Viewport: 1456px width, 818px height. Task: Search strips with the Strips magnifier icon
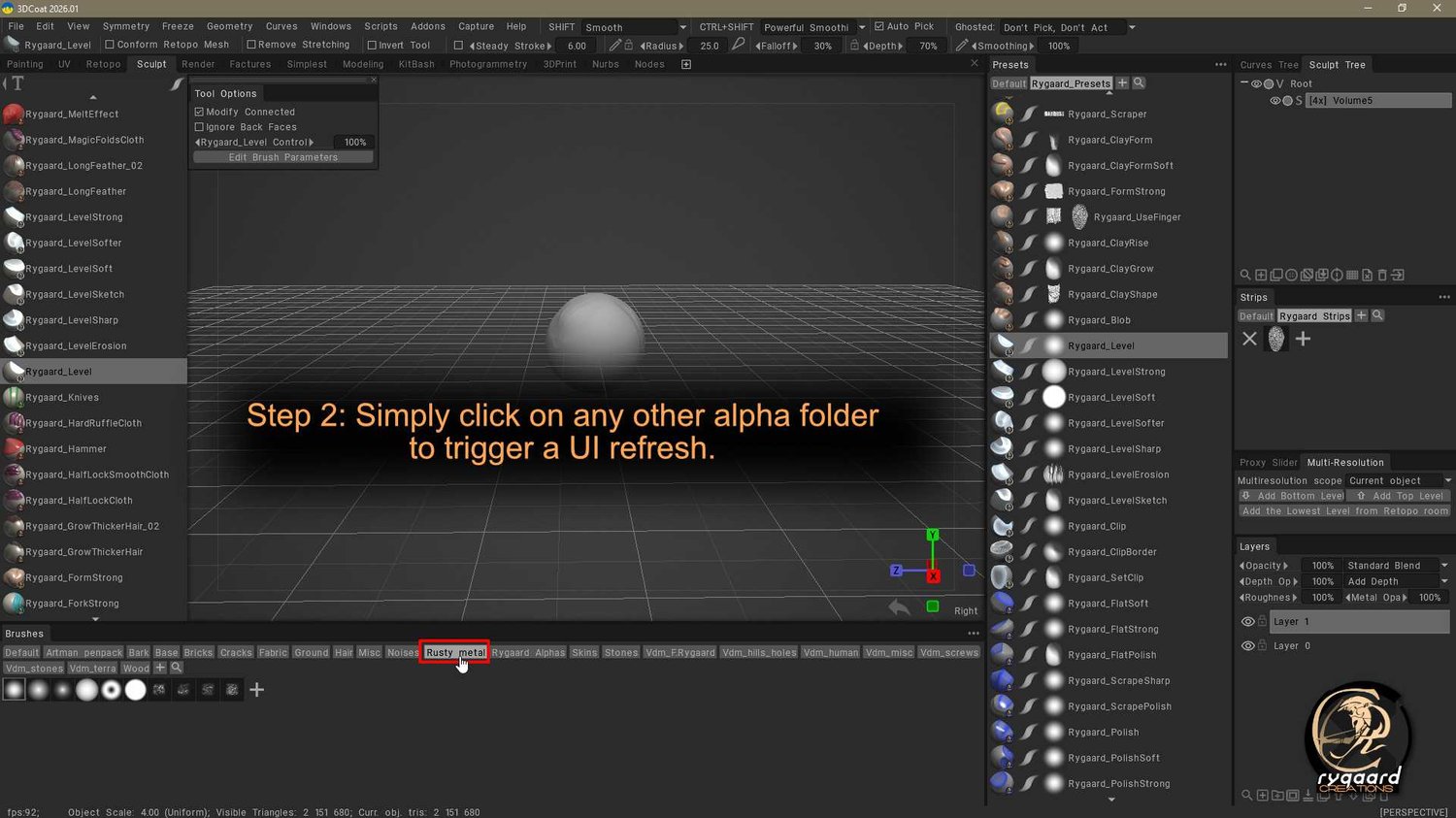click(1377, 315)
